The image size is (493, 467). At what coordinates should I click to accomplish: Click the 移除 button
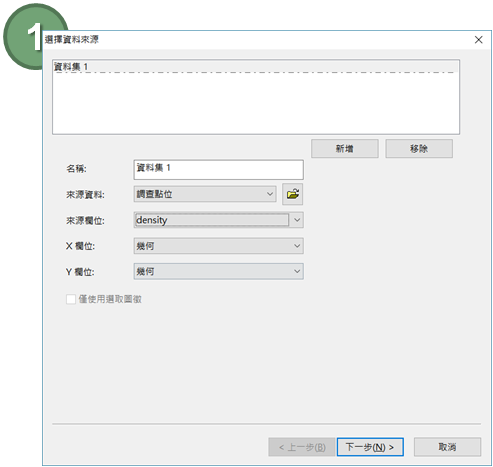(419, 148)
